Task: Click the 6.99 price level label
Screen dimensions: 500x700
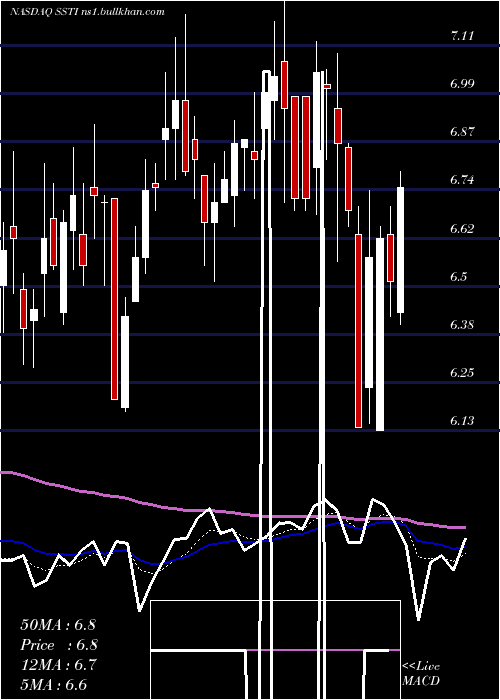Action: pos(462,83)
